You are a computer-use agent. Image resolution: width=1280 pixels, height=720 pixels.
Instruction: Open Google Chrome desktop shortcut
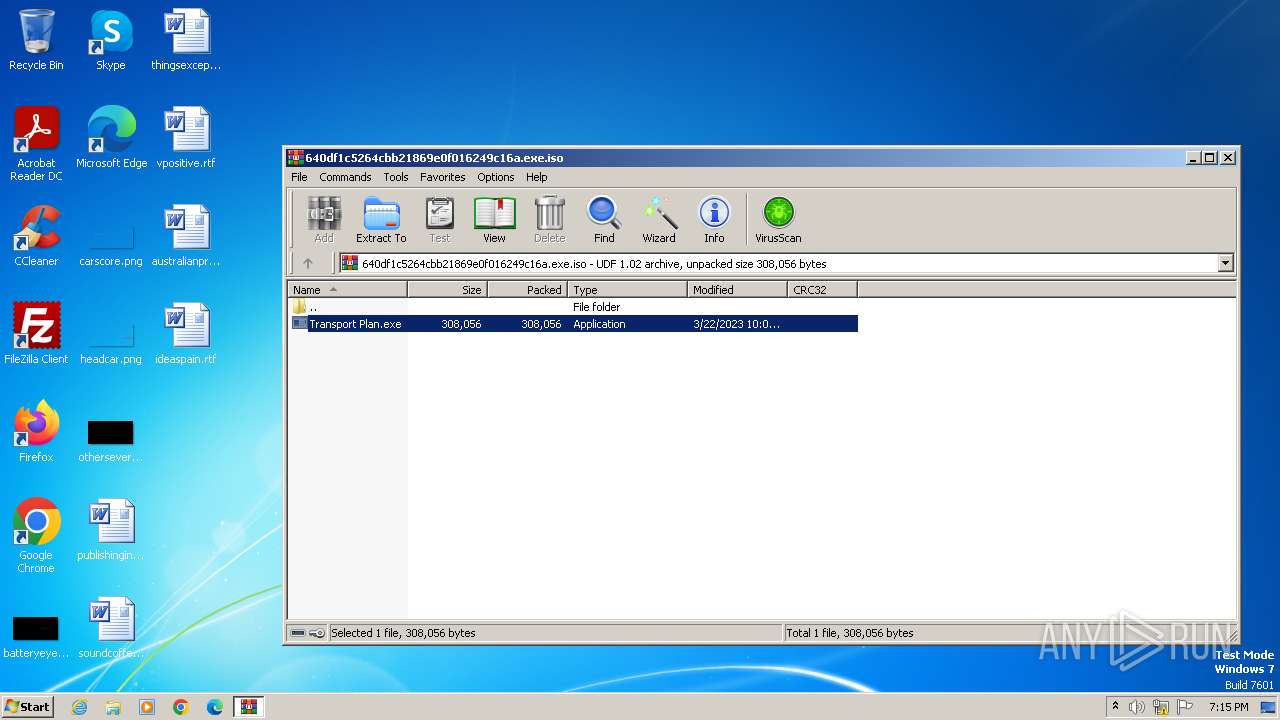(36, 537)
